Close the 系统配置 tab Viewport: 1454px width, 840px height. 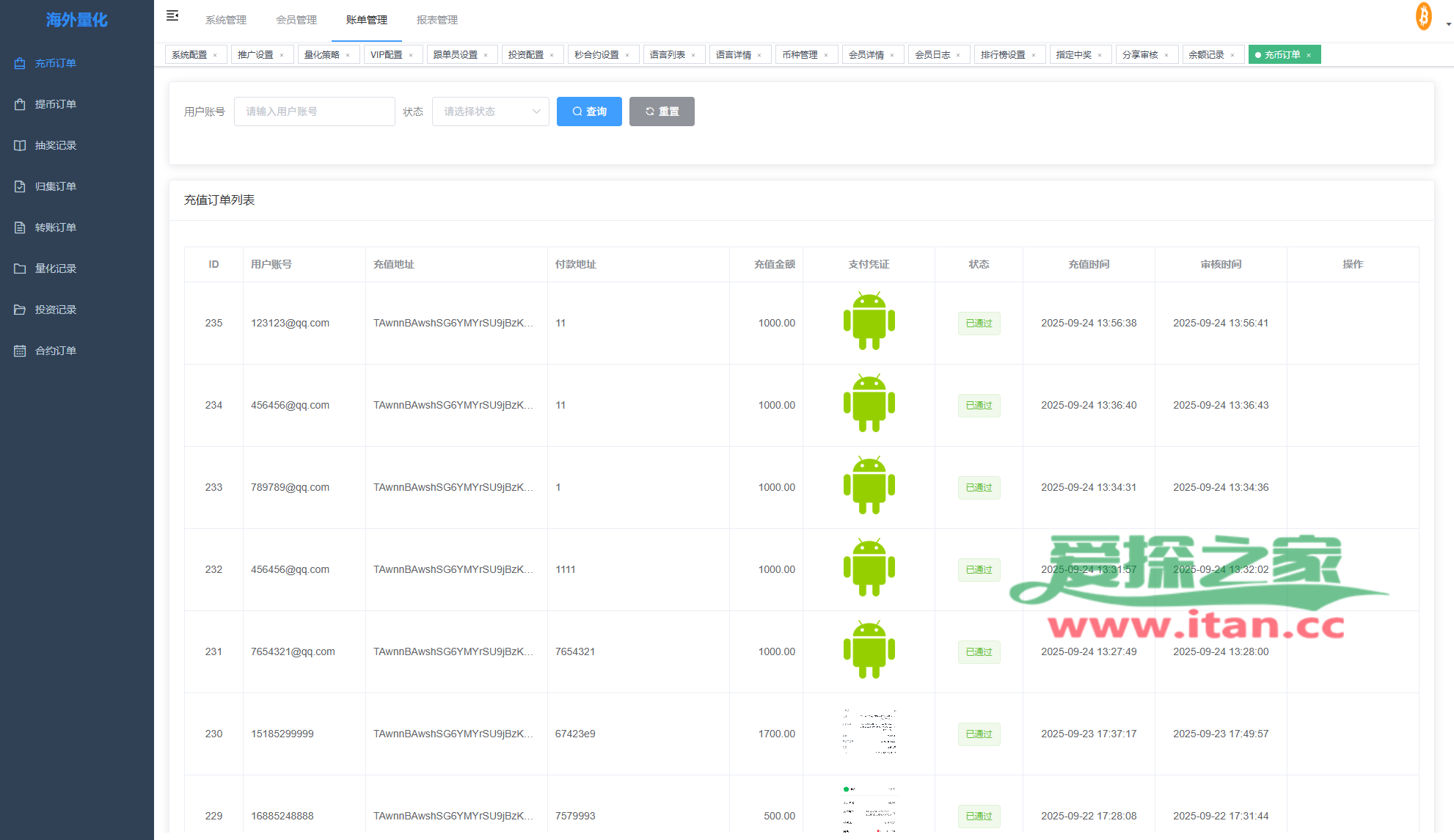[215, 55]
